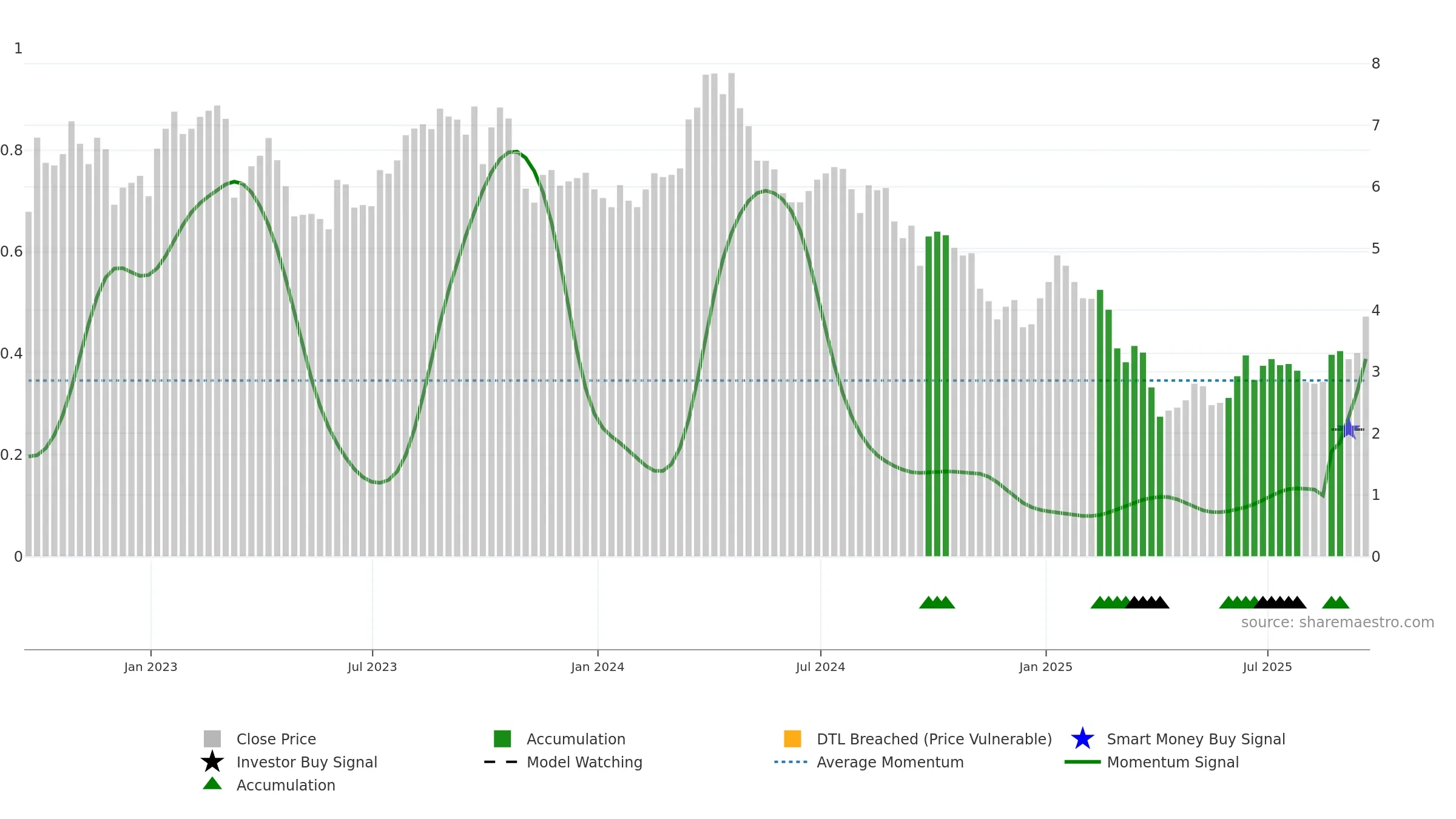Toggle the DTL Breached (Price Vulnerable) legend label
Viewport: 1456px width, 819px height.
click(x=934, y=739)
